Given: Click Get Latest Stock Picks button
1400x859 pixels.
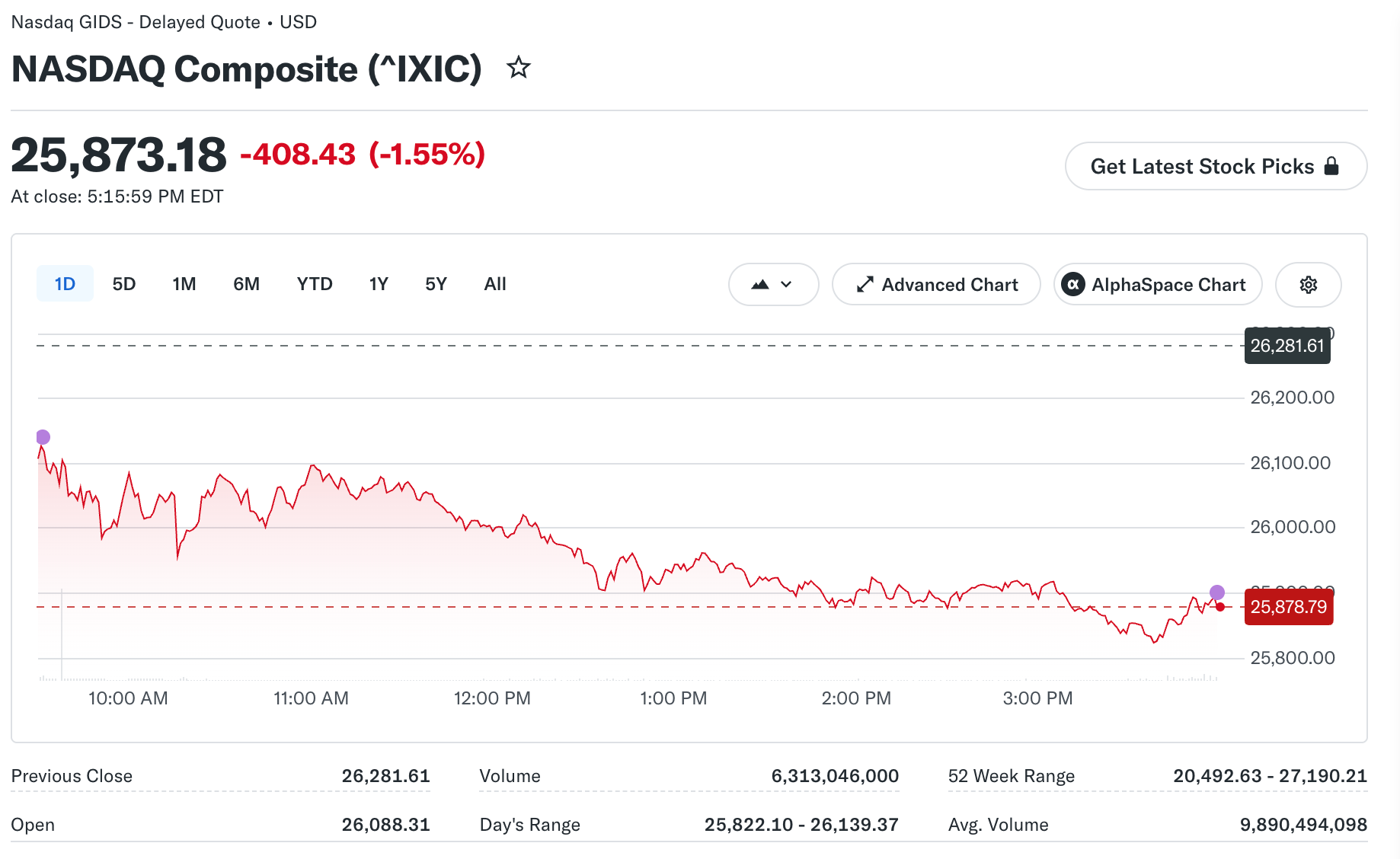Looking at the screenshot, I should coord(1216,166).
